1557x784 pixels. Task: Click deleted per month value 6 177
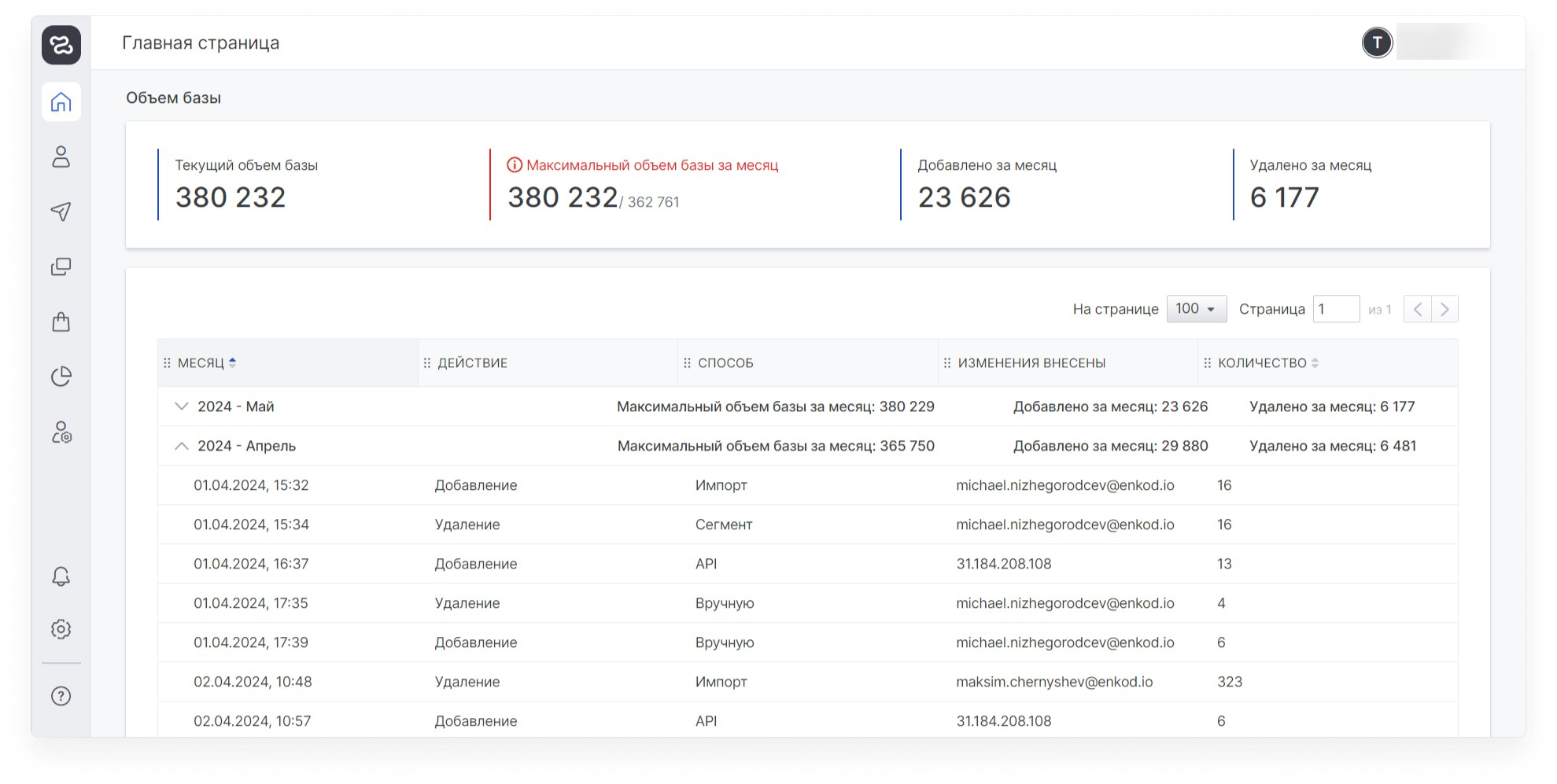point(1285,197)
